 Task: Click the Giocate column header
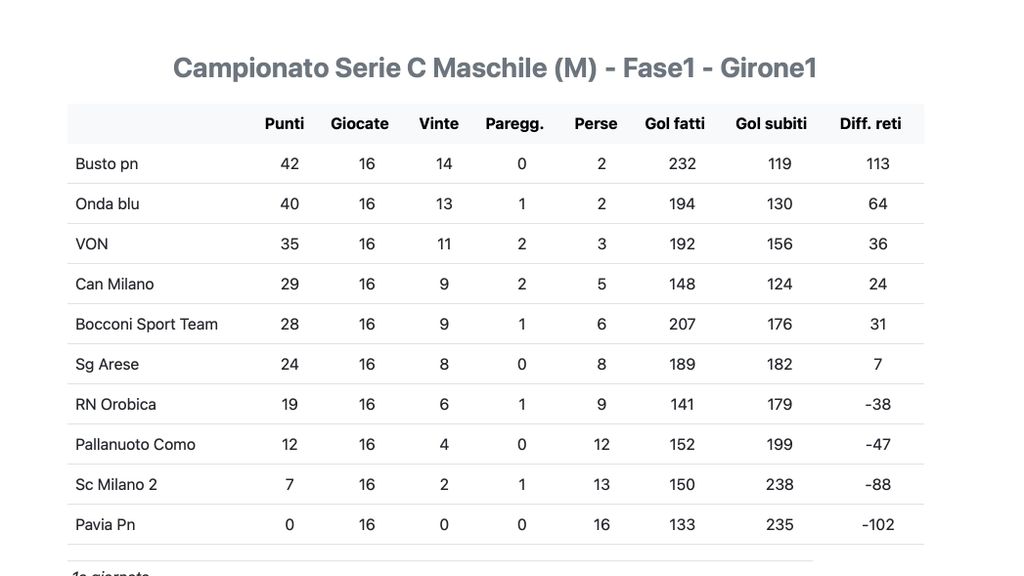pos(360,124)
